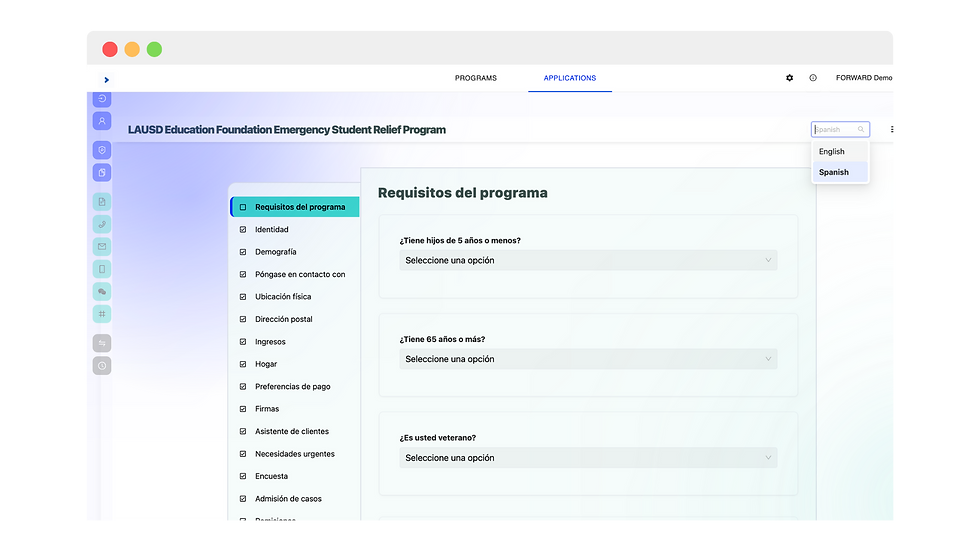The image size is (980, 551).
Task: Click the Requisitos del programa heading
Action: [x=462, y=192]
